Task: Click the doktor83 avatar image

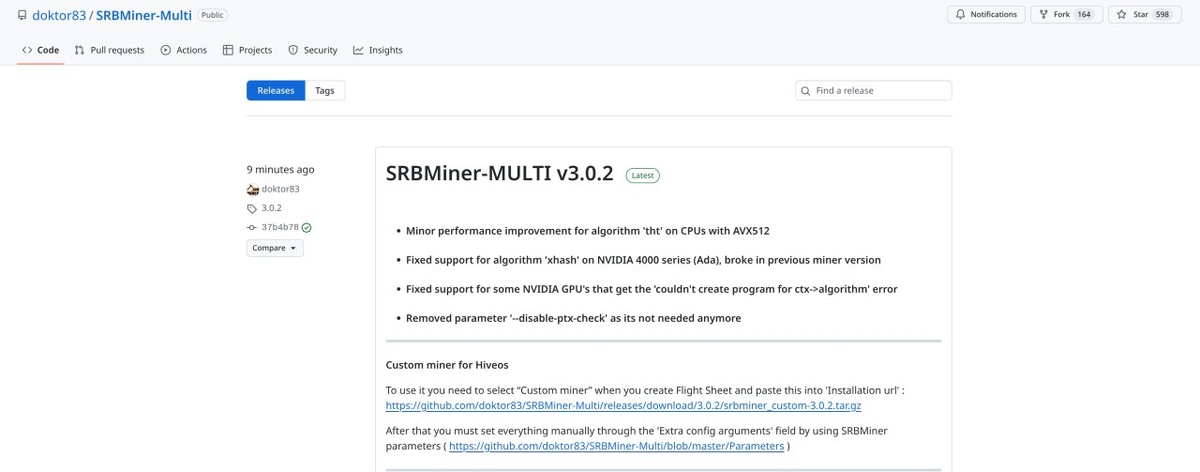Action: click(253, 189)
